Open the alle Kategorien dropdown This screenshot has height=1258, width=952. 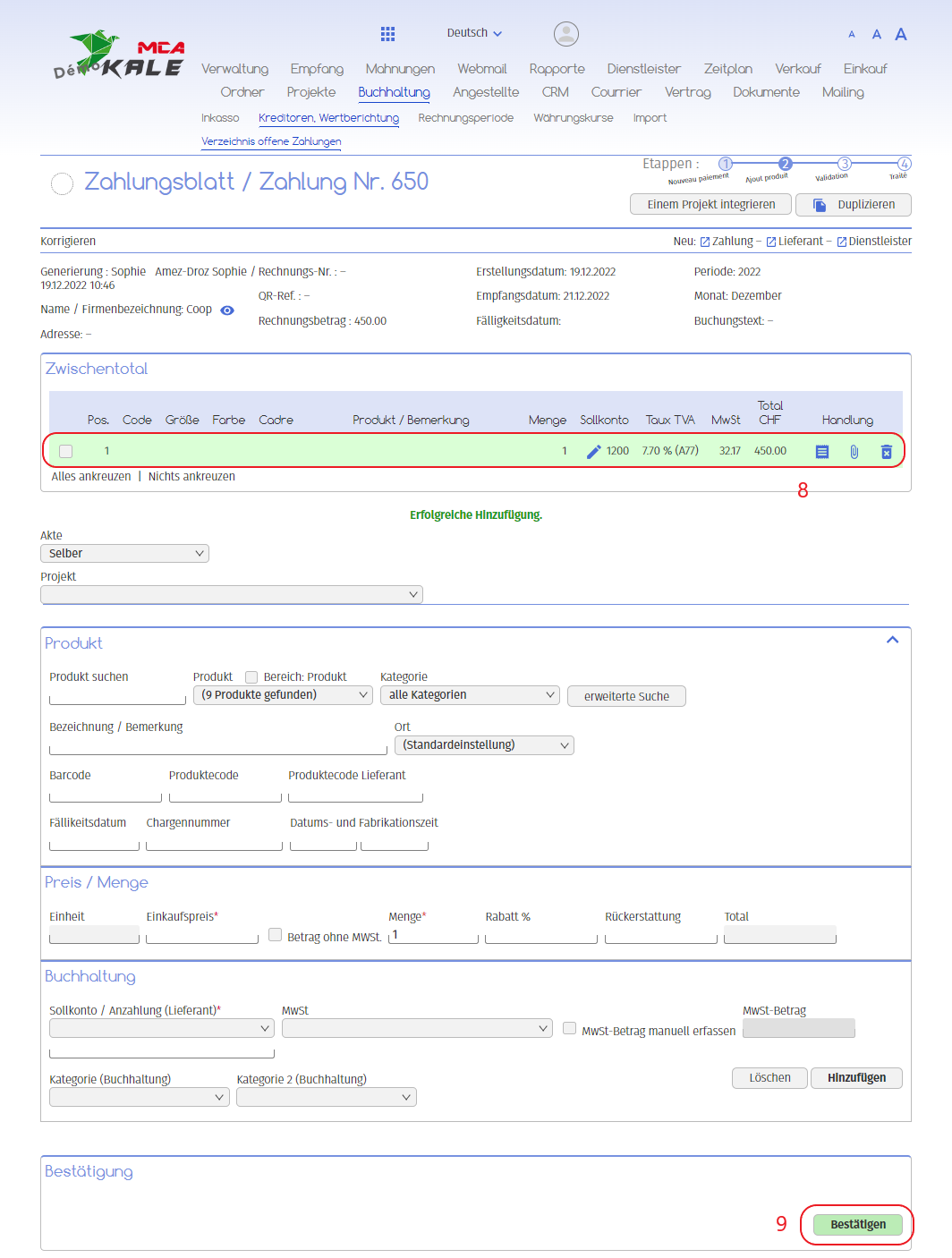click(x=470, y=695)
